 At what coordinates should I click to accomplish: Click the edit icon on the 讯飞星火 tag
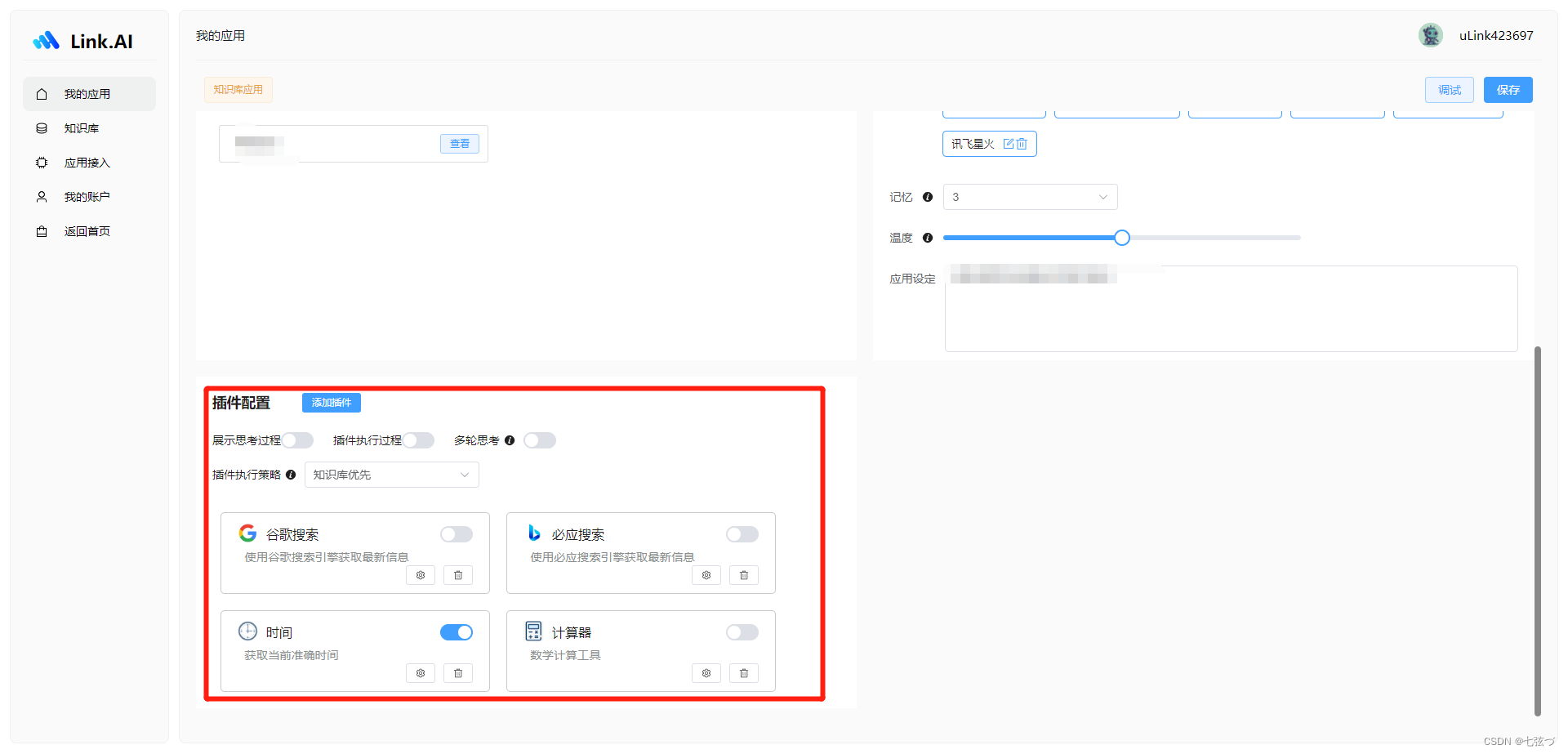(x=1009, y=144)
